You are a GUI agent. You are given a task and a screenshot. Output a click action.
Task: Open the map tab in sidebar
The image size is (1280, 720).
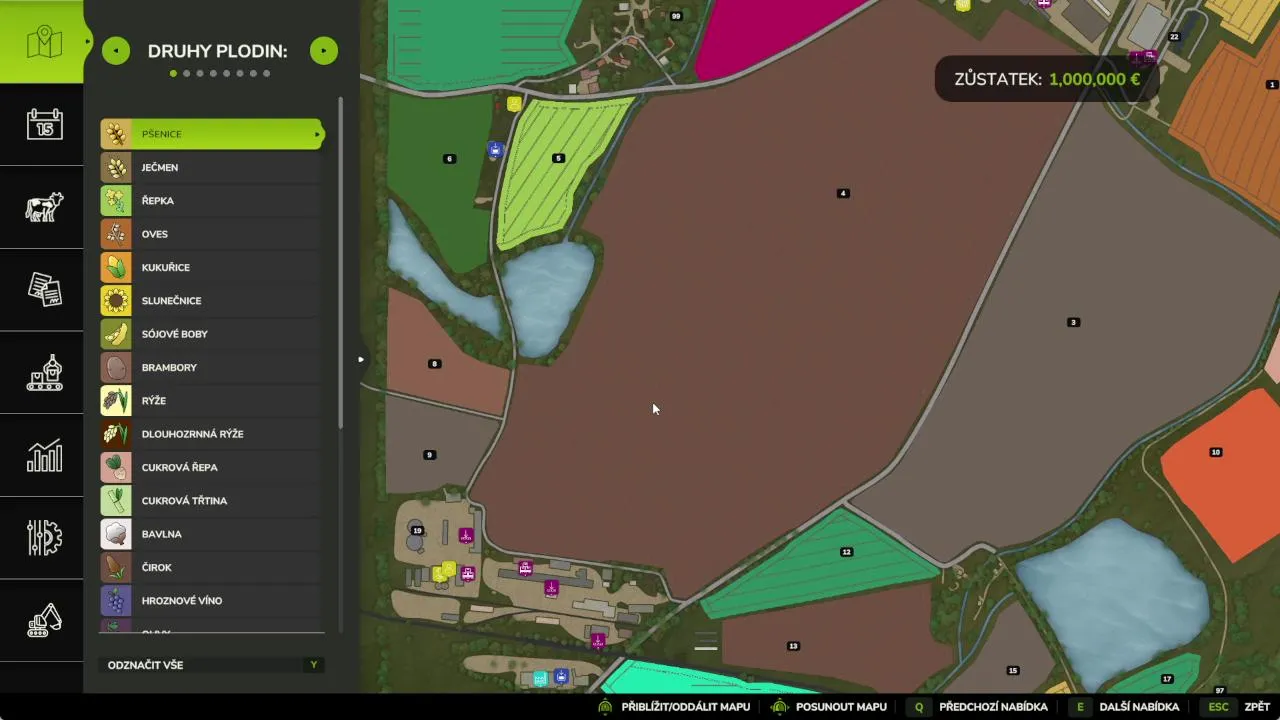coord(44,42)
